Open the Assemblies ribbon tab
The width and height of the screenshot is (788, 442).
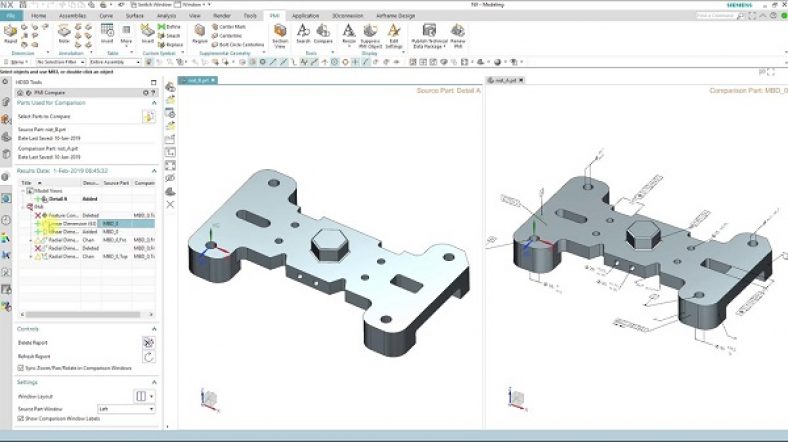click(72, 16)
